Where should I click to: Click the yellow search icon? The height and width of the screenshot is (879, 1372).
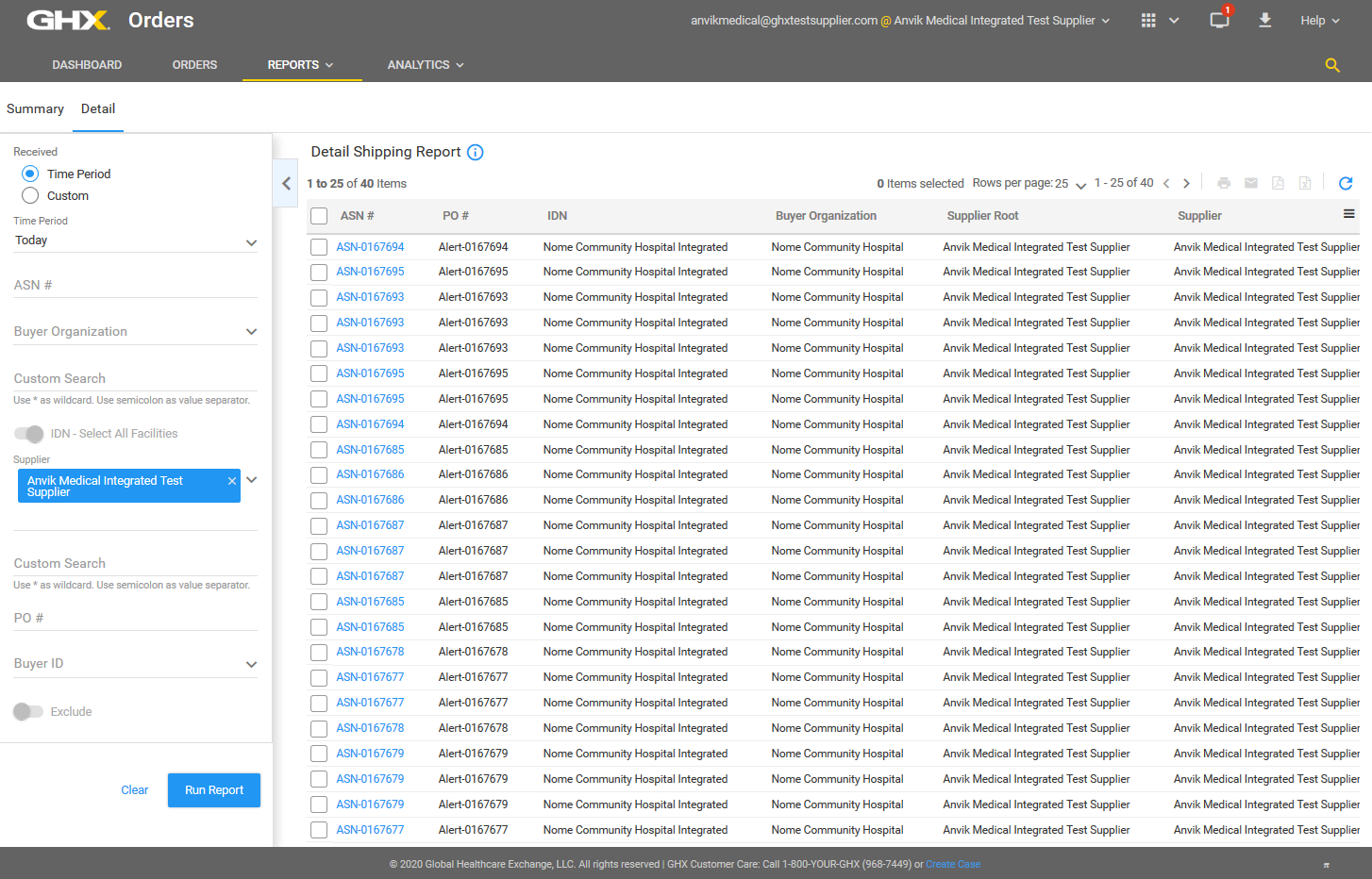1332,65
